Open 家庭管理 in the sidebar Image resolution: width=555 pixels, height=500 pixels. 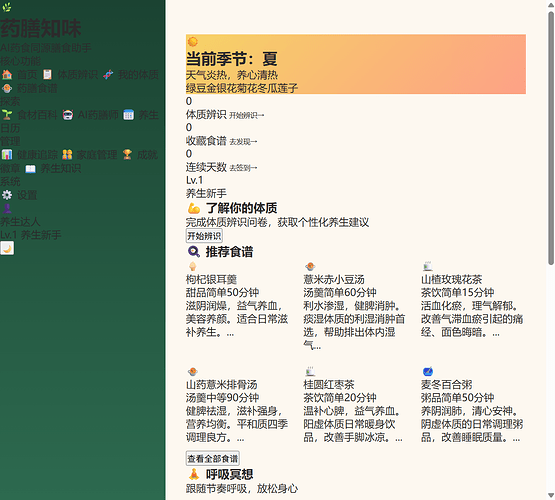(97, 155)
